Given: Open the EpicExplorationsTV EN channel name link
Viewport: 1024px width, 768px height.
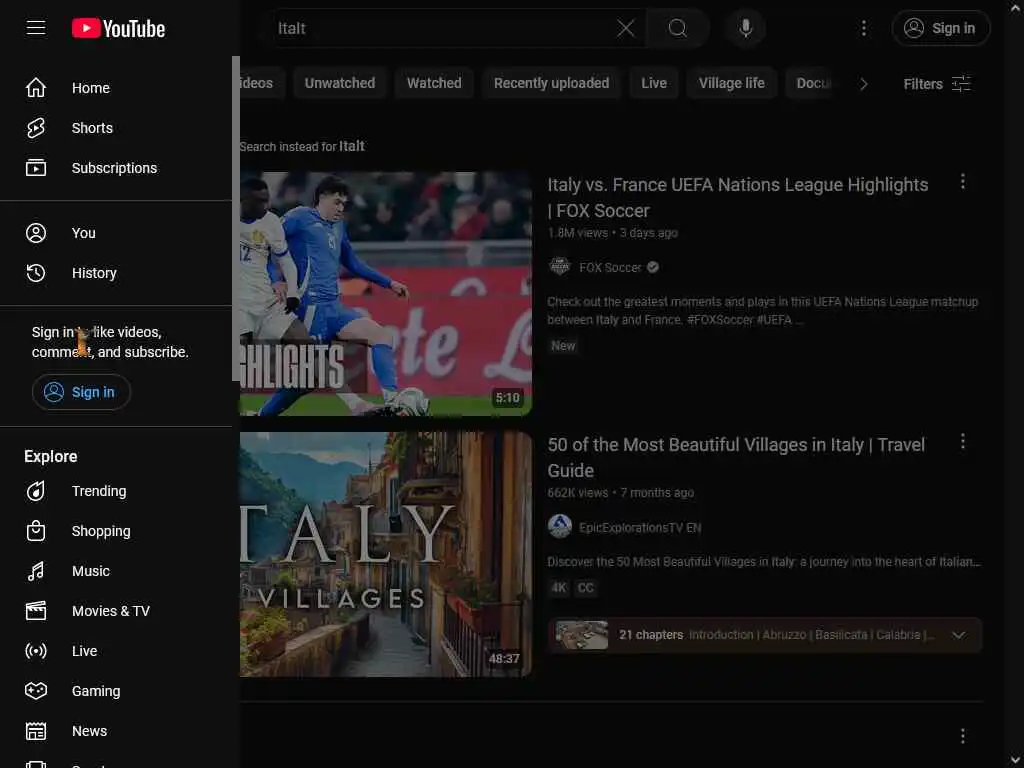Looking at the screenshot, I should (640, 528).
